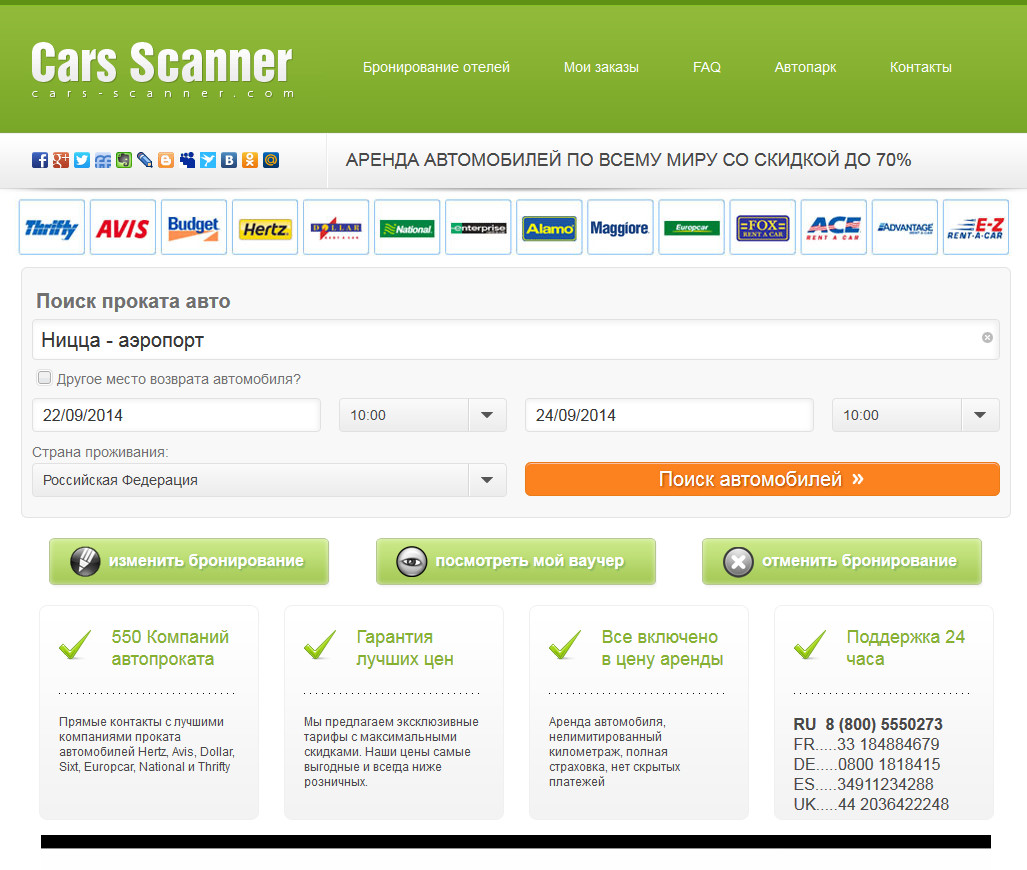Open the 'Мои заказы' menu item
The width and height of the screenshot is (1027, 870).
601,67
